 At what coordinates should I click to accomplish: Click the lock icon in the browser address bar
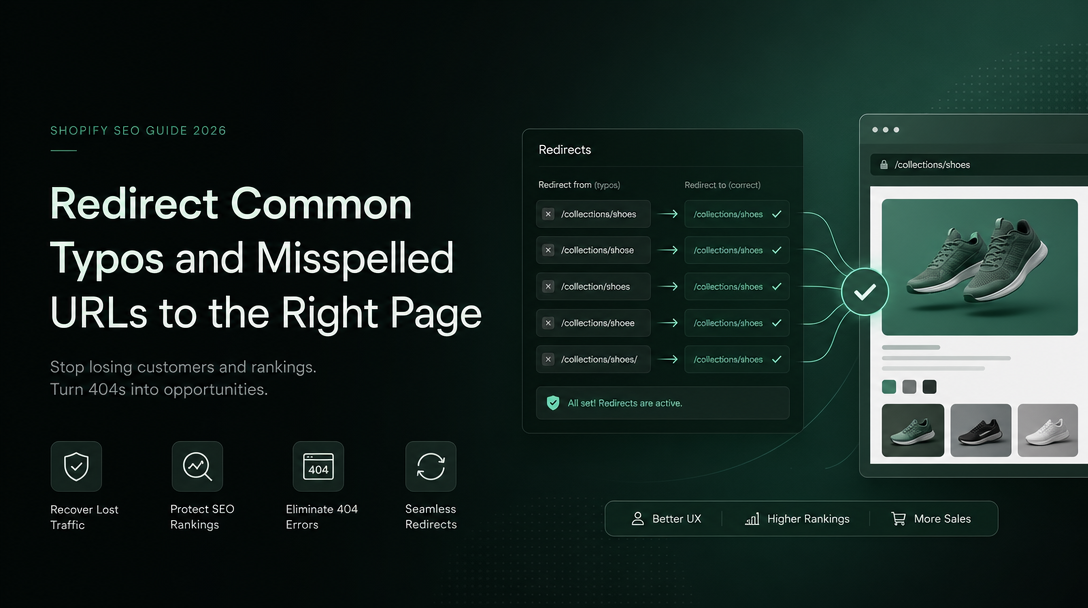pyautogui.click(x=883, y=164)
